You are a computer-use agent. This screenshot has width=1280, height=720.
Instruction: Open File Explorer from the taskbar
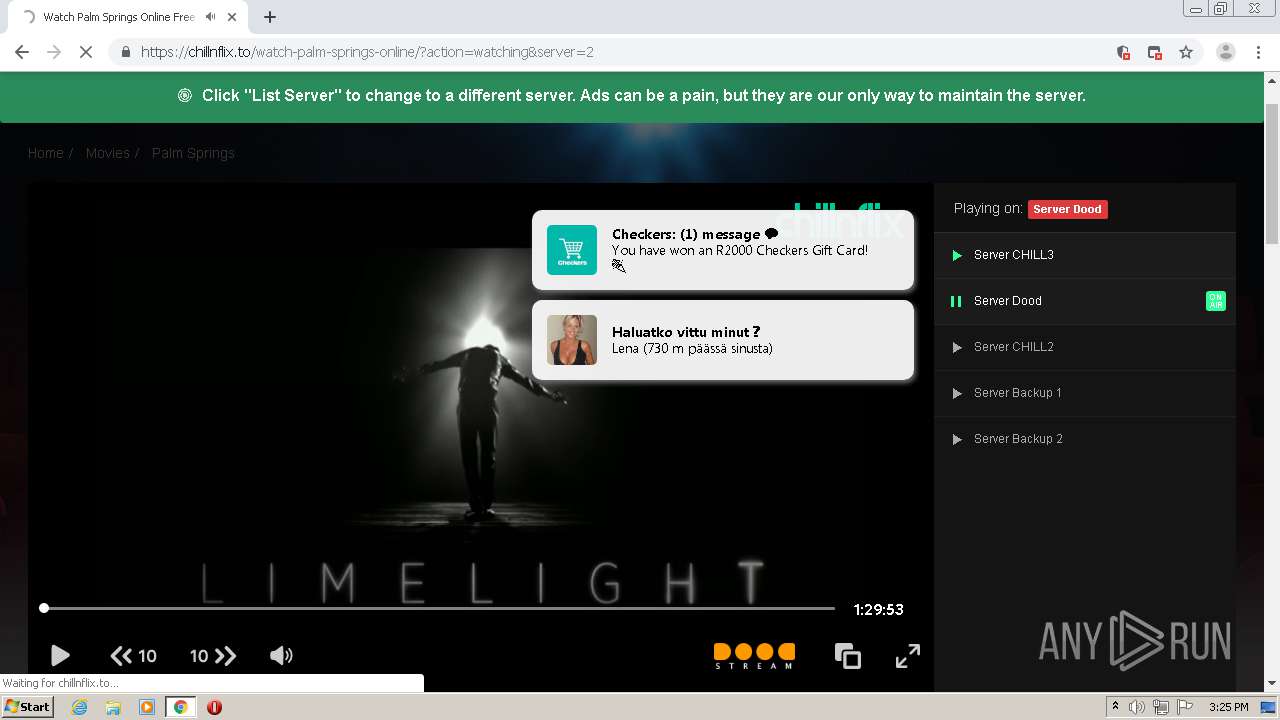113,707
